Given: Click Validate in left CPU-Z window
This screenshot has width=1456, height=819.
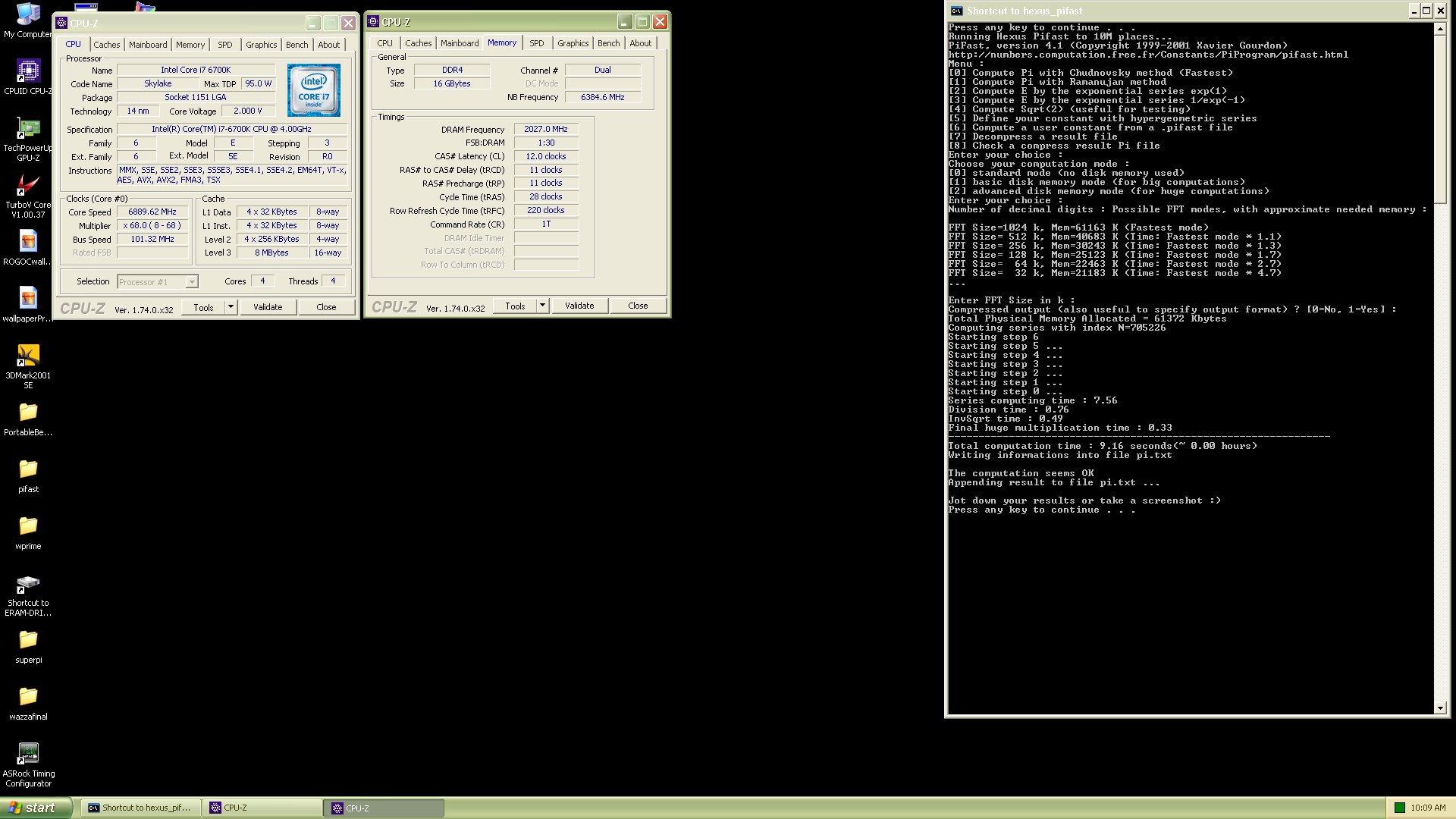Looking at the screenshot, I should pos(268,307).
